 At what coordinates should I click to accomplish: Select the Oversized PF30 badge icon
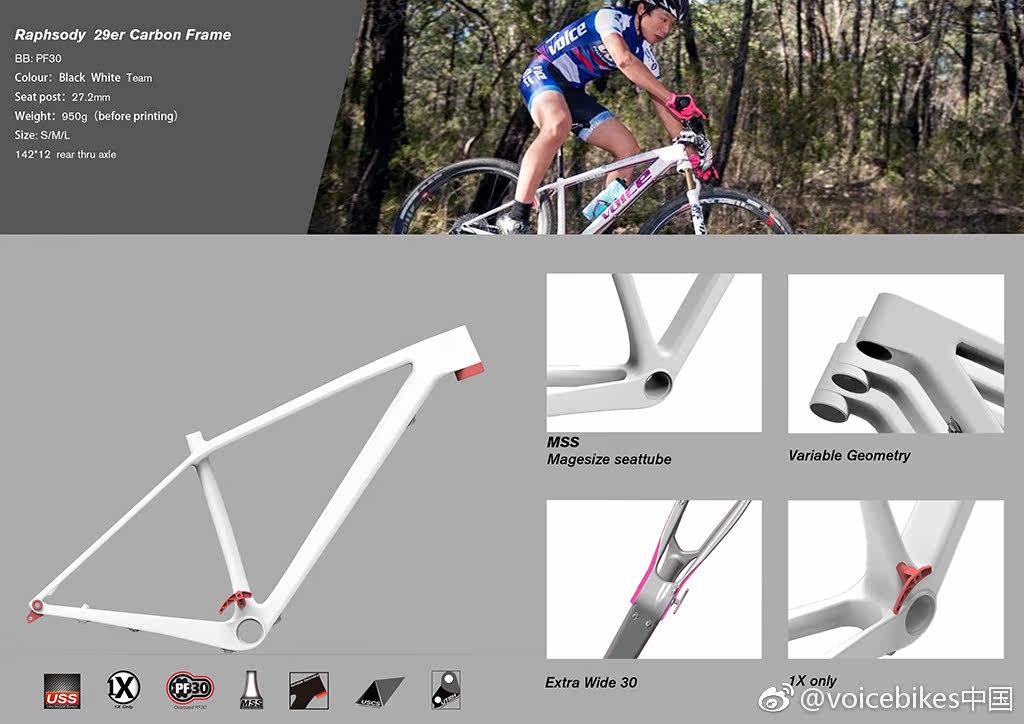[x=190, y=690]
